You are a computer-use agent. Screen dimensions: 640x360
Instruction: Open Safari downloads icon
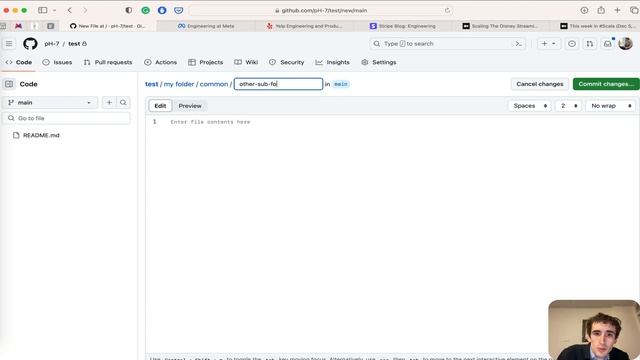584,10
